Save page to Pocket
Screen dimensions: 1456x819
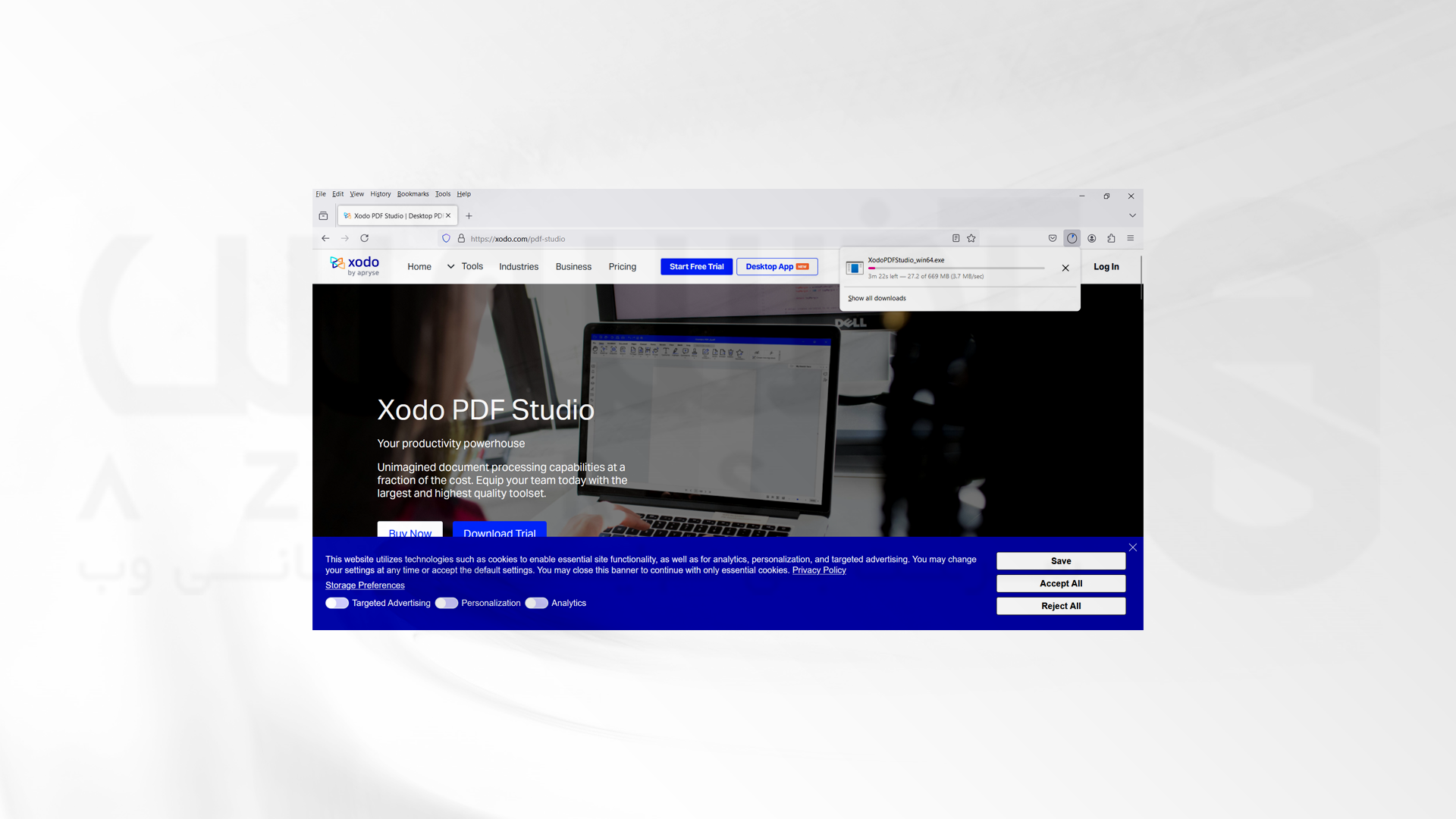(1053, 238)
